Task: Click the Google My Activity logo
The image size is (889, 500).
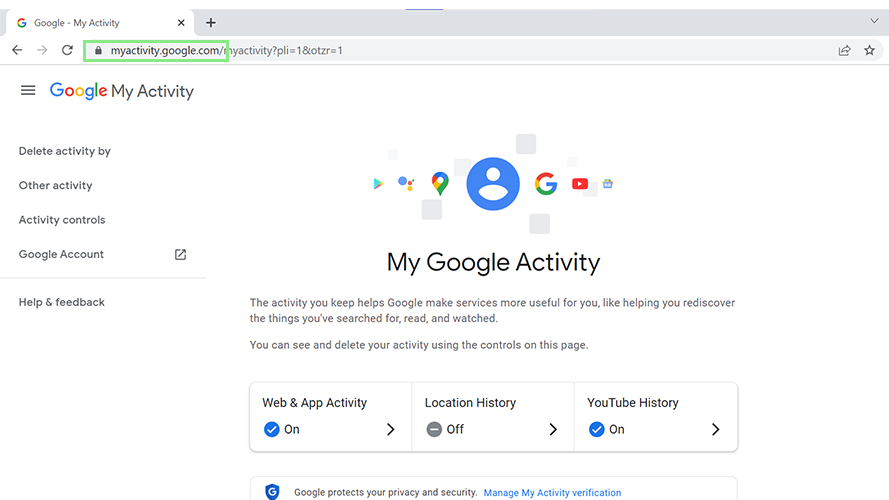Action: coord(122,91)
